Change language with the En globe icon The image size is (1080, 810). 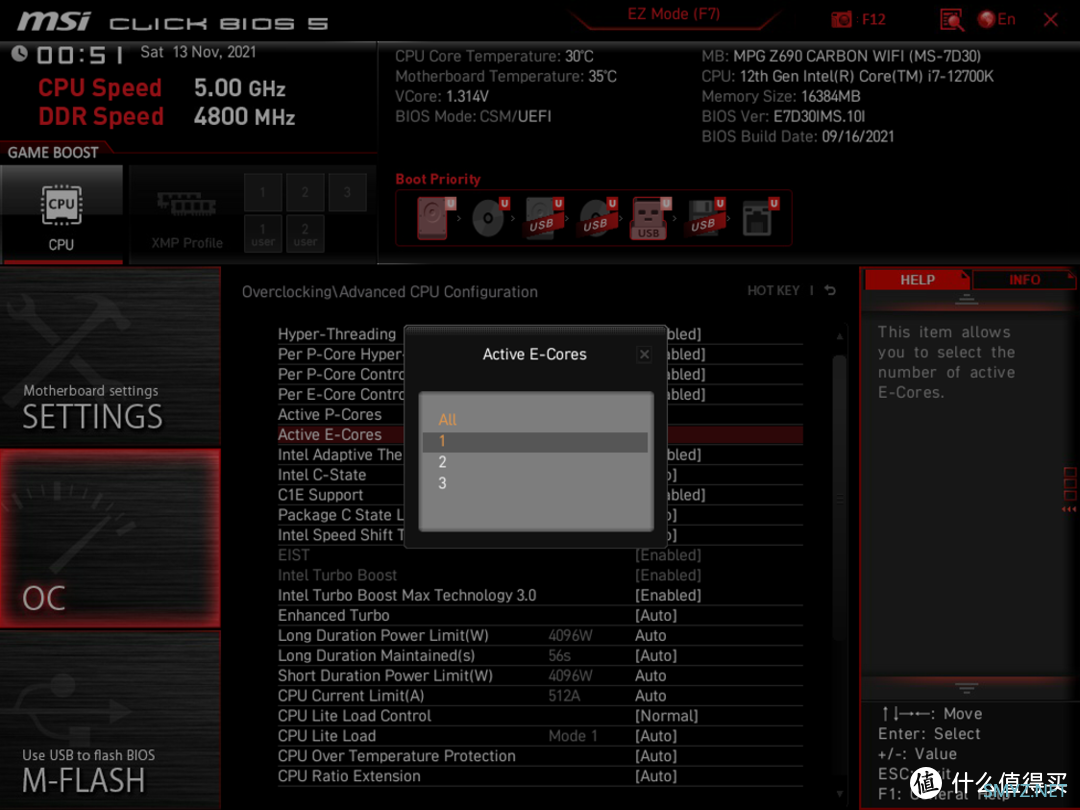pyautogui.click(x=996, y=19)
